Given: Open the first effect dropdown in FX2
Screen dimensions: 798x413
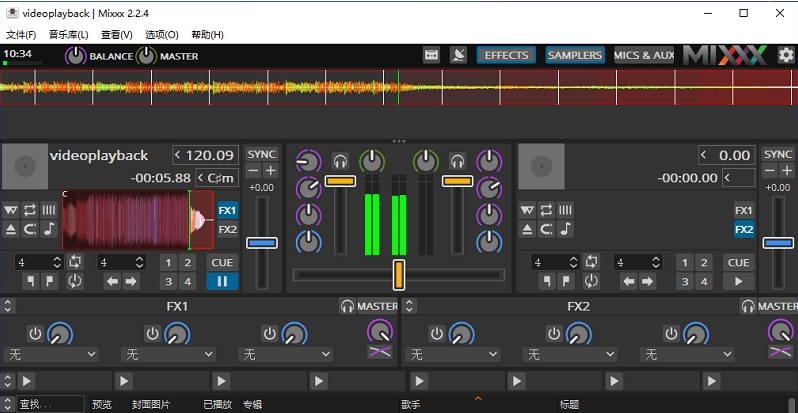Looking at the screenshot, I should 451,354.
